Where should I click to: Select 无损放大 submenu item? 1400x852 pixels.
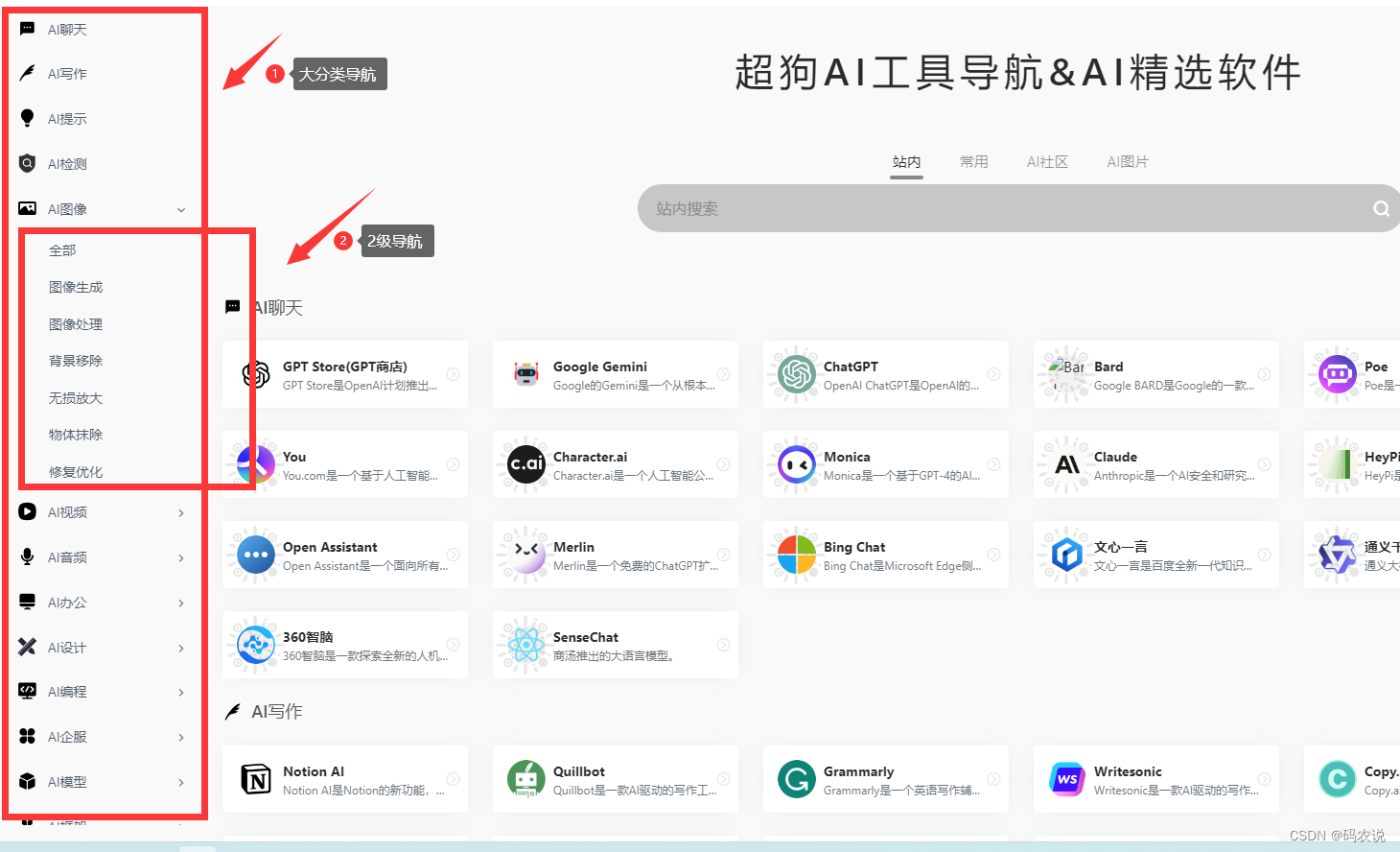pos(76,398)
